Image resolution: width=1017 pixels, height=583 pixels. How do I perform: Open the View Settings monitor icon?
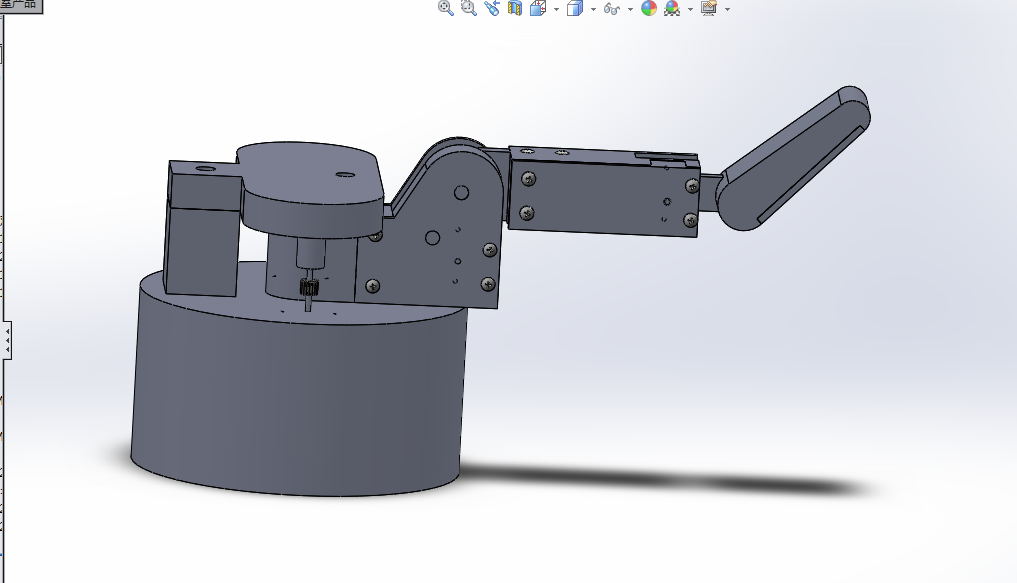point(709,8)
